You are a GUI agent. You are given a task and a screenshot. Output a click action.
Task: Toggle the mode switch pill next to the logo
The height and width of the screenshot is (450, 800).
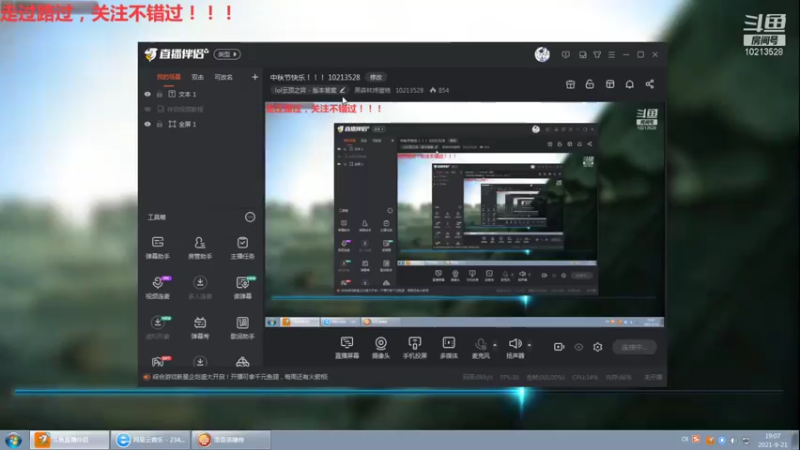coord(227,54)
